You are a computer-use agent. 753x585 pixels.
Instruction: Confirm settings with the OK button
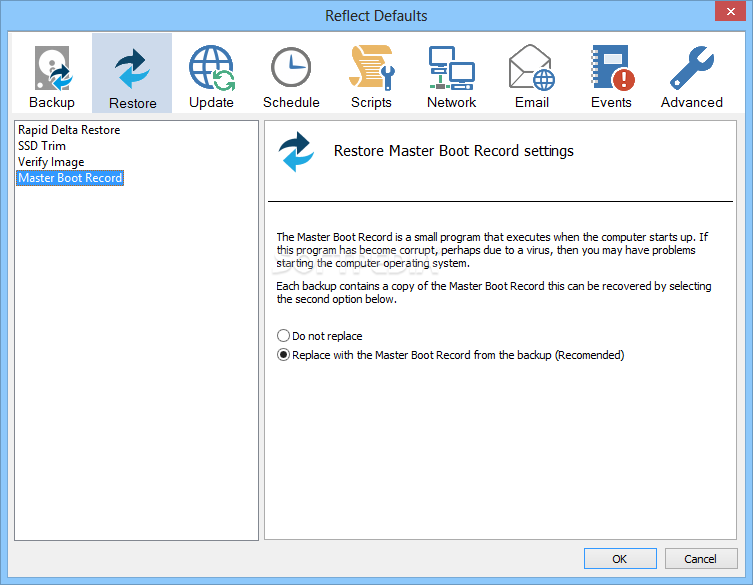pyautogui.click(x=620, y=559)
